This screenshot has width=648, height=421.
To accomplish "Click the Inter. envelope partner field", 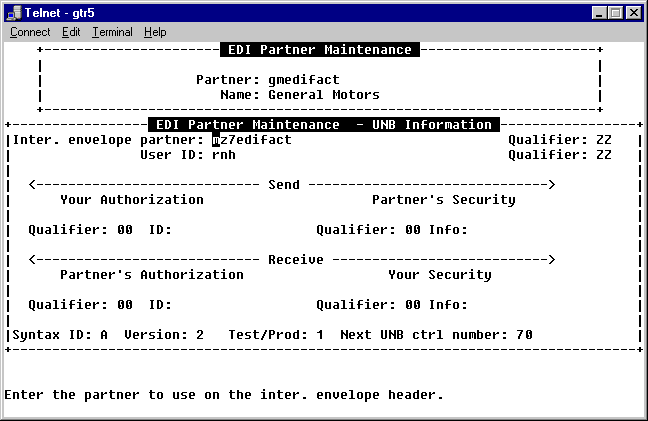I will pyautogui.click(x=252, y=140).
